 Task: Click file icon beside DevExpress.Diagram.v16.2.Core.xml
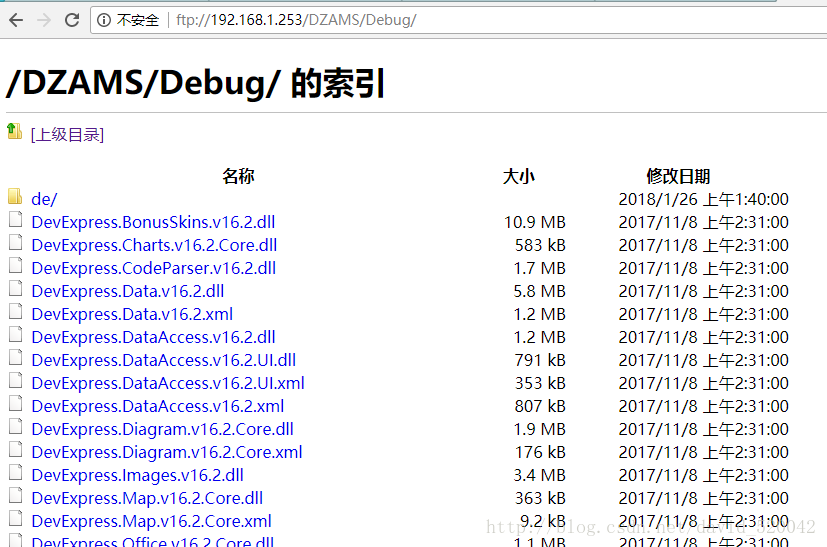(15, 449)
